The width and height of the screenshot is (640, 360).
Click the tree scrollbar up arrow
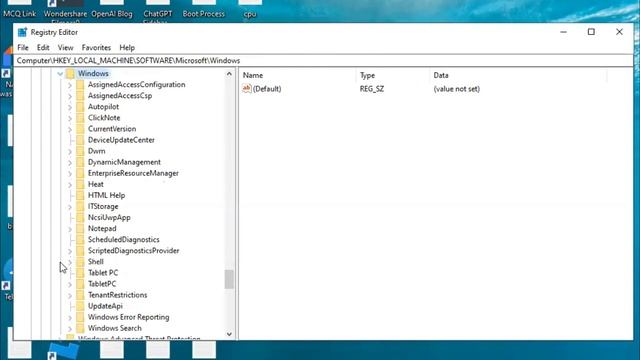click(229, 74)
